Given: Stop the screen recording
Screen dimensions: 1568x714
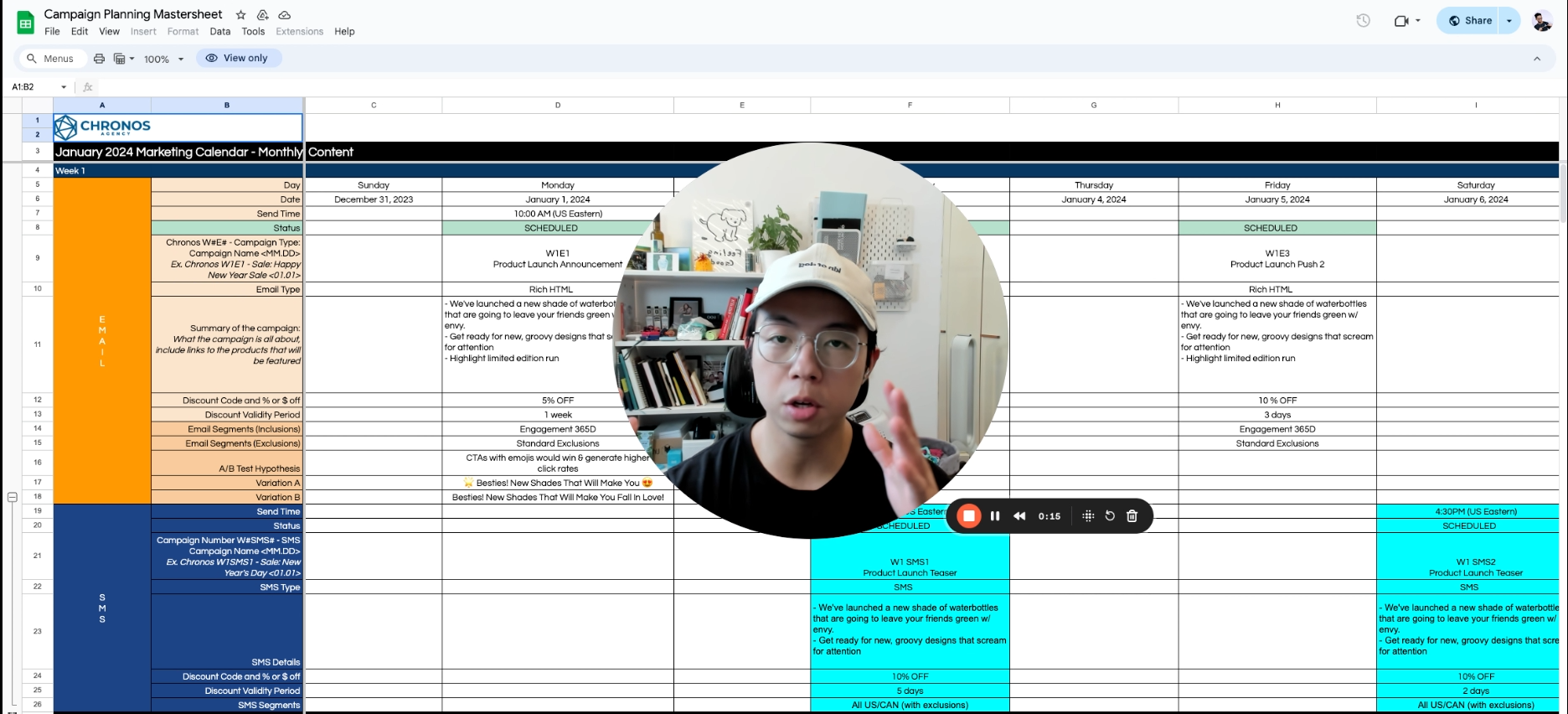Looking at the screenshot, I should coord(969,516).
